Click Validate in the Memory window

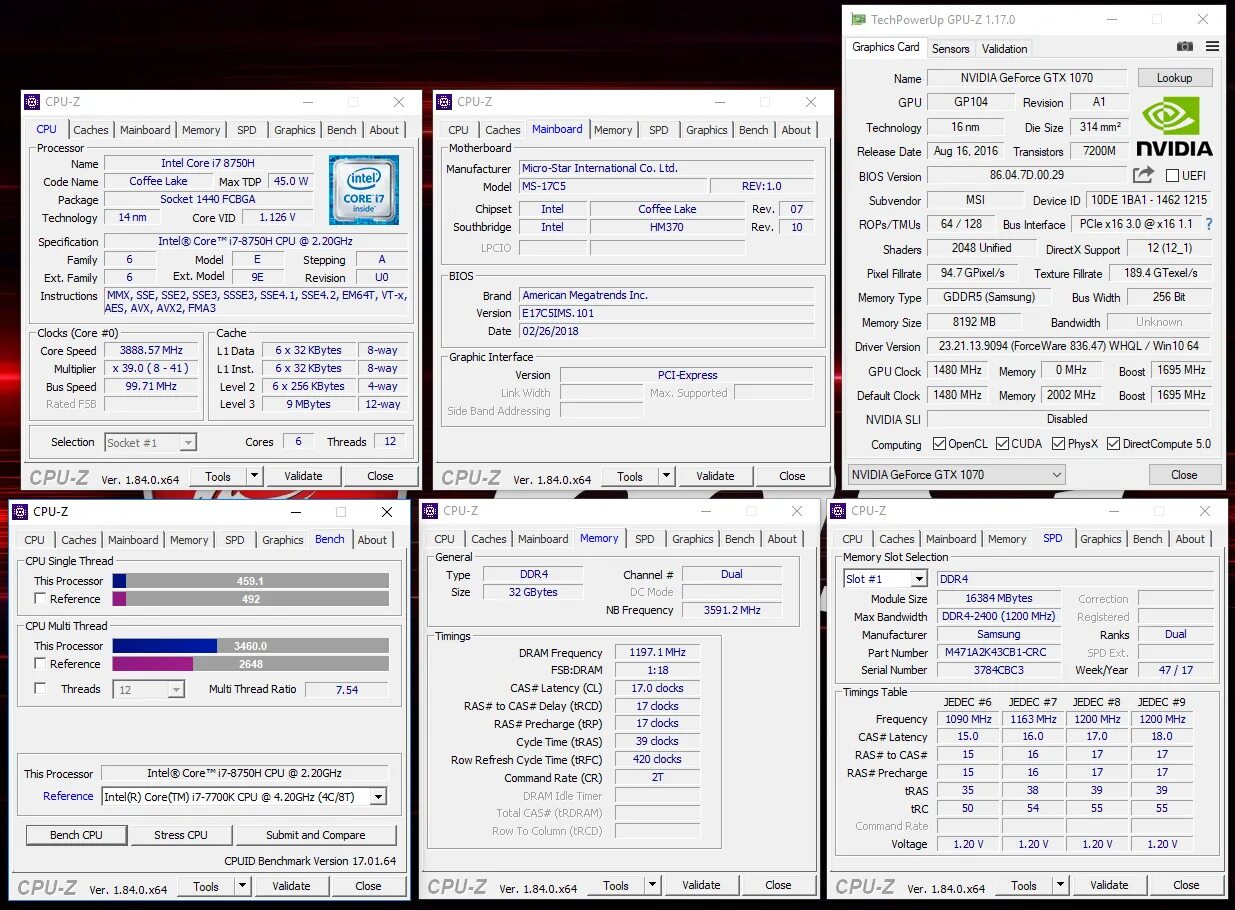[701, 885]
